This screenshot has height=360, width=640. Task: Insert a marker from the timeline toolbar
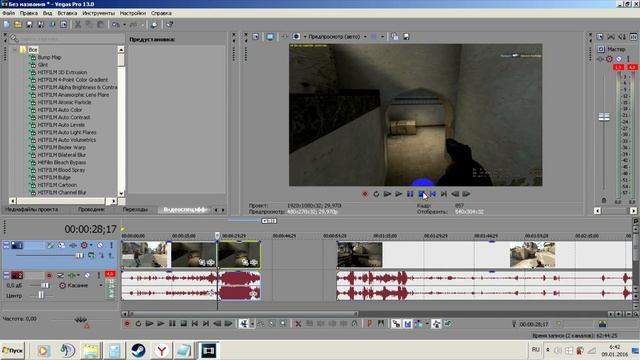(369, 324)
